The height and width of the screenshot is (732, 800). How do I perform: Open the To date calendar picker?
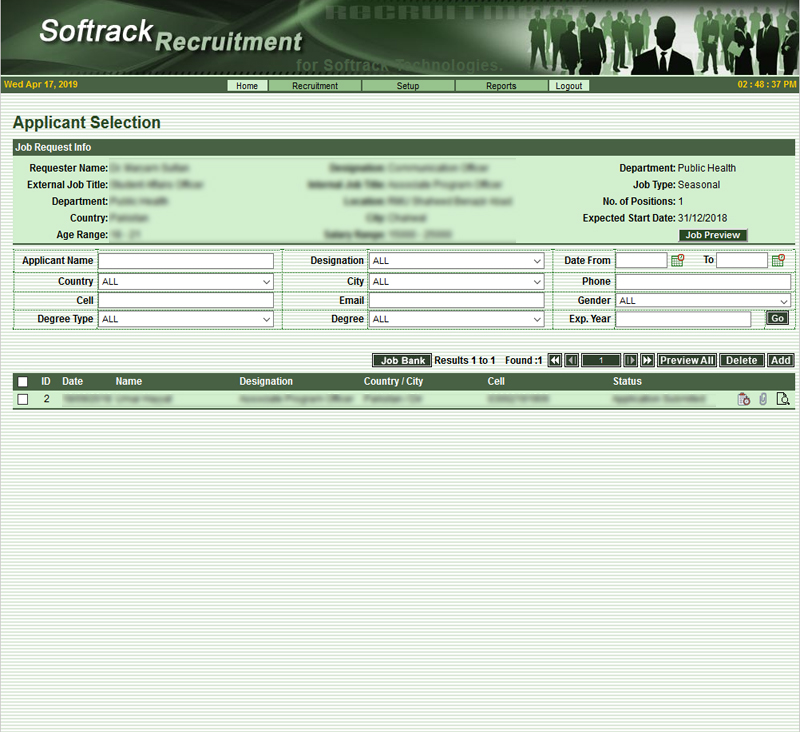(x=777, y=260)
